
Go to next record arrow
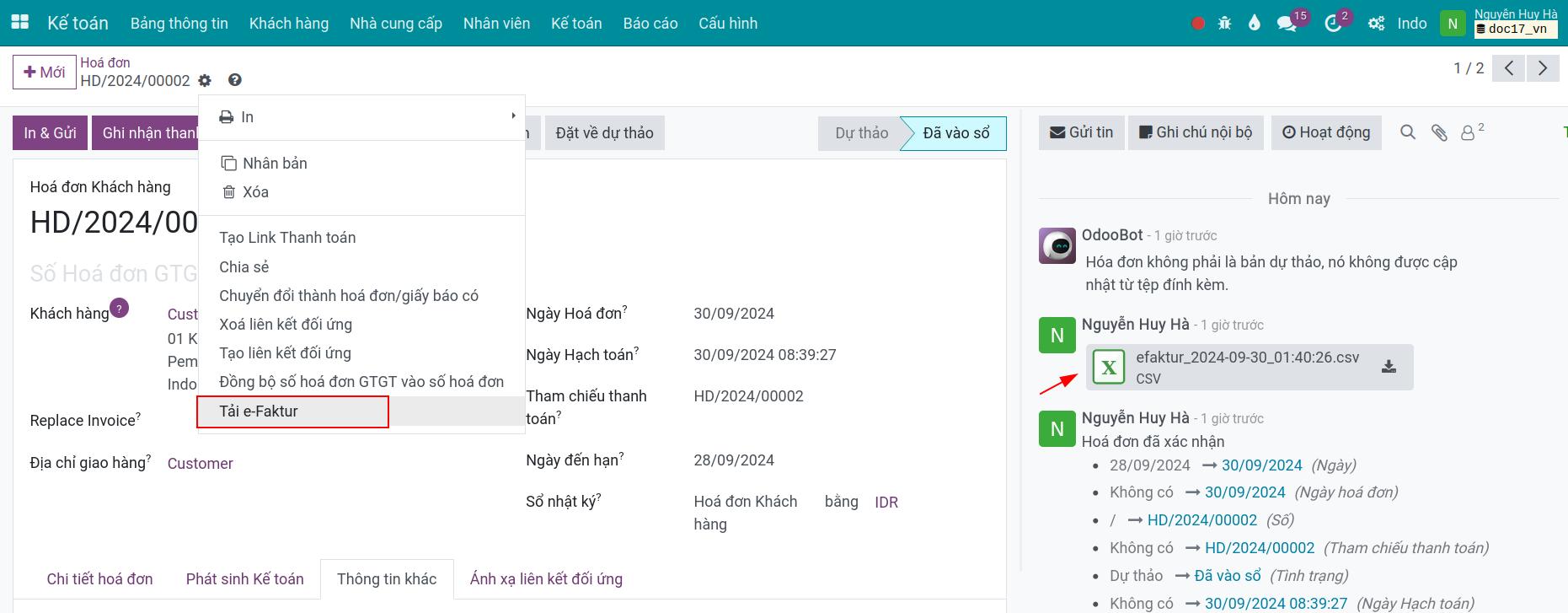tap(1543, 68)
